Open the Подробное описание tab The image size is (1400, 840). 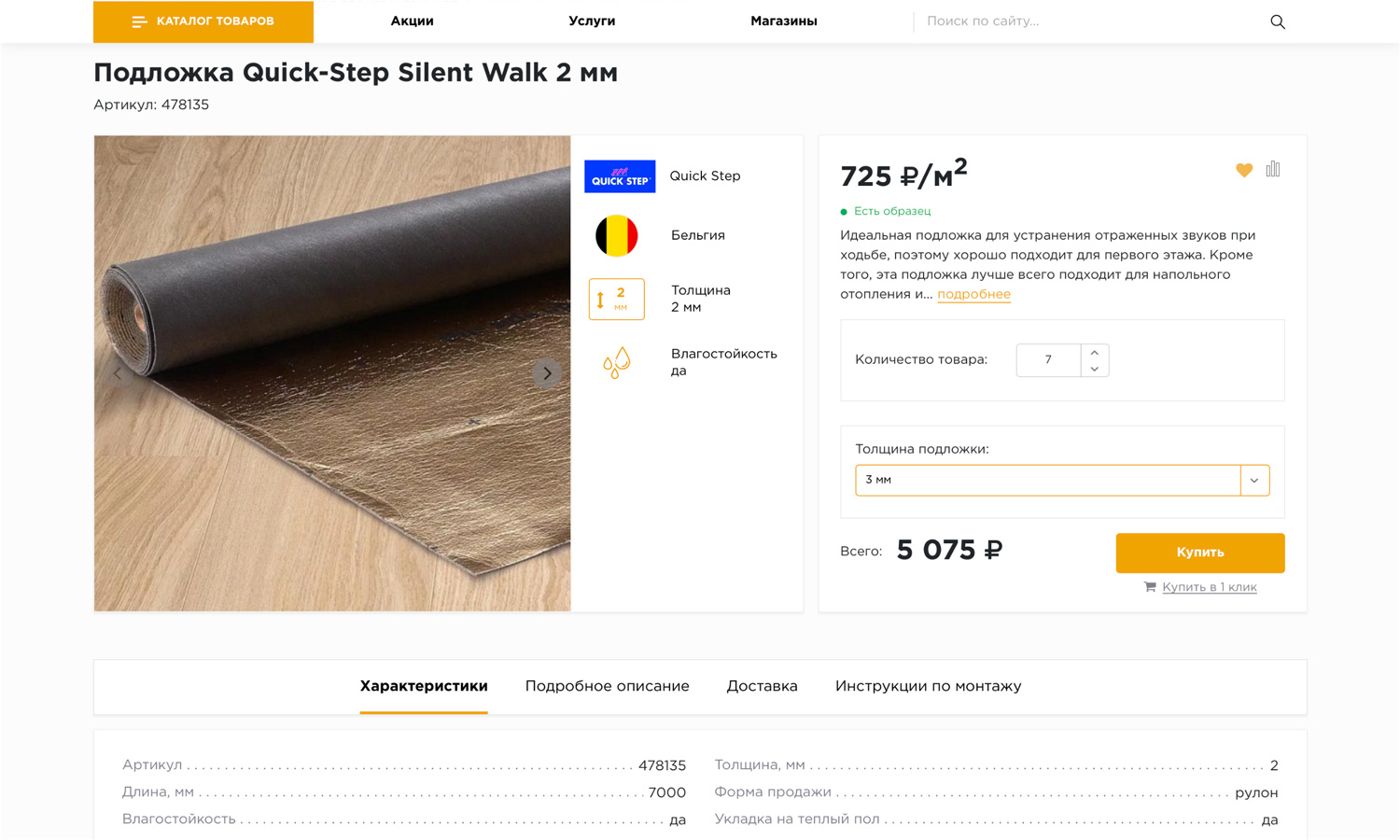click(x=607, y=686)
